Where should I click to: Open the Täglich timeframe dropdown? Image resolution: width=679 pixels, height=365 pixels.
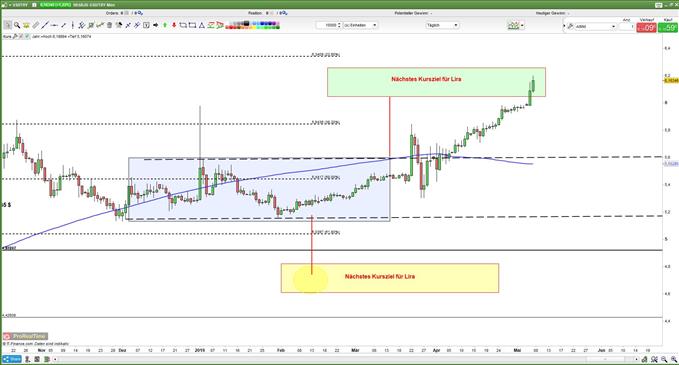pyautogui.click(x=443, y=25)
